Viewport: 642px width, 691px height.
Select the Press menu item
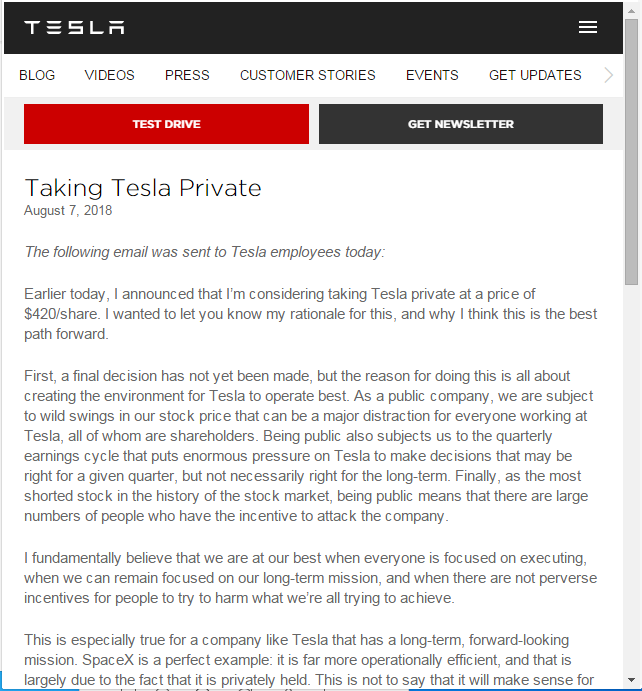click(187, 75)
